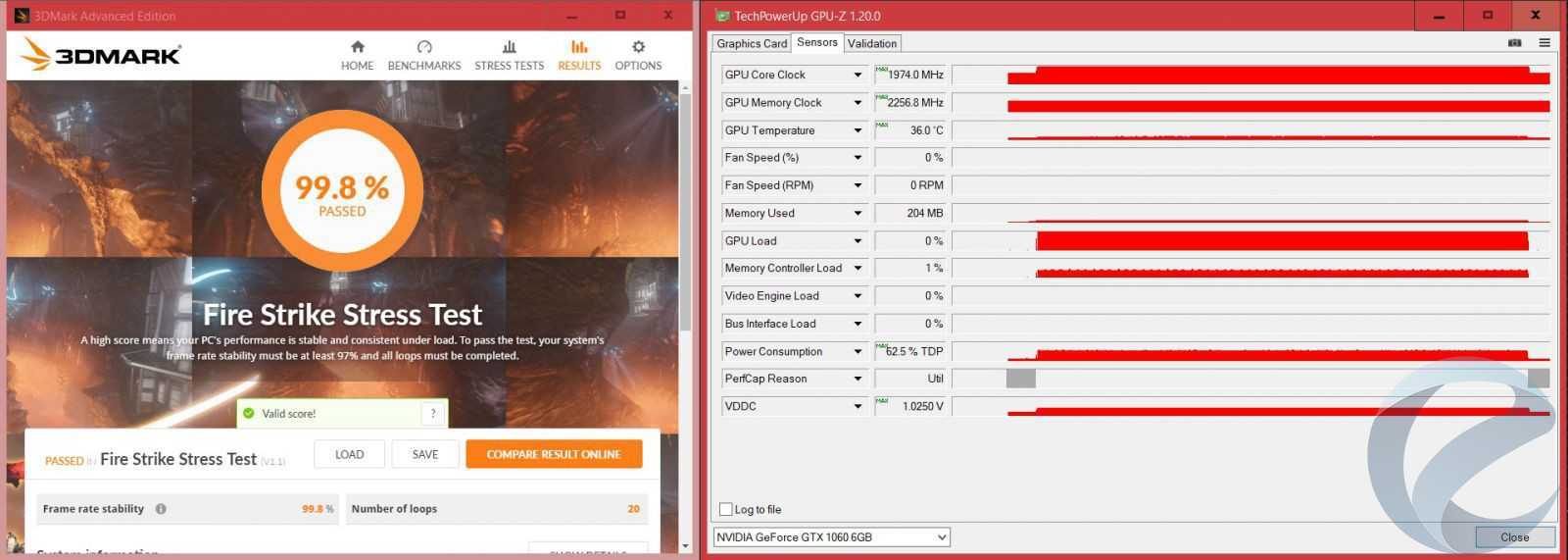Viewport: 1568px width, 560px height.
Task: Expand the GPU Load sensor dropdown
Action: click(857, 241)
